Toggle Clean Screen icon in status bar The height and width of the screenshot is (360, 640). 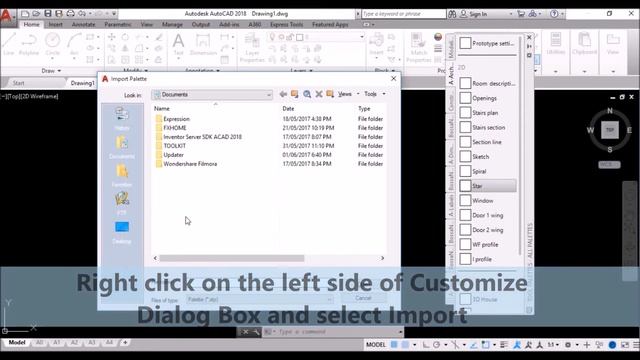point(624,345)
